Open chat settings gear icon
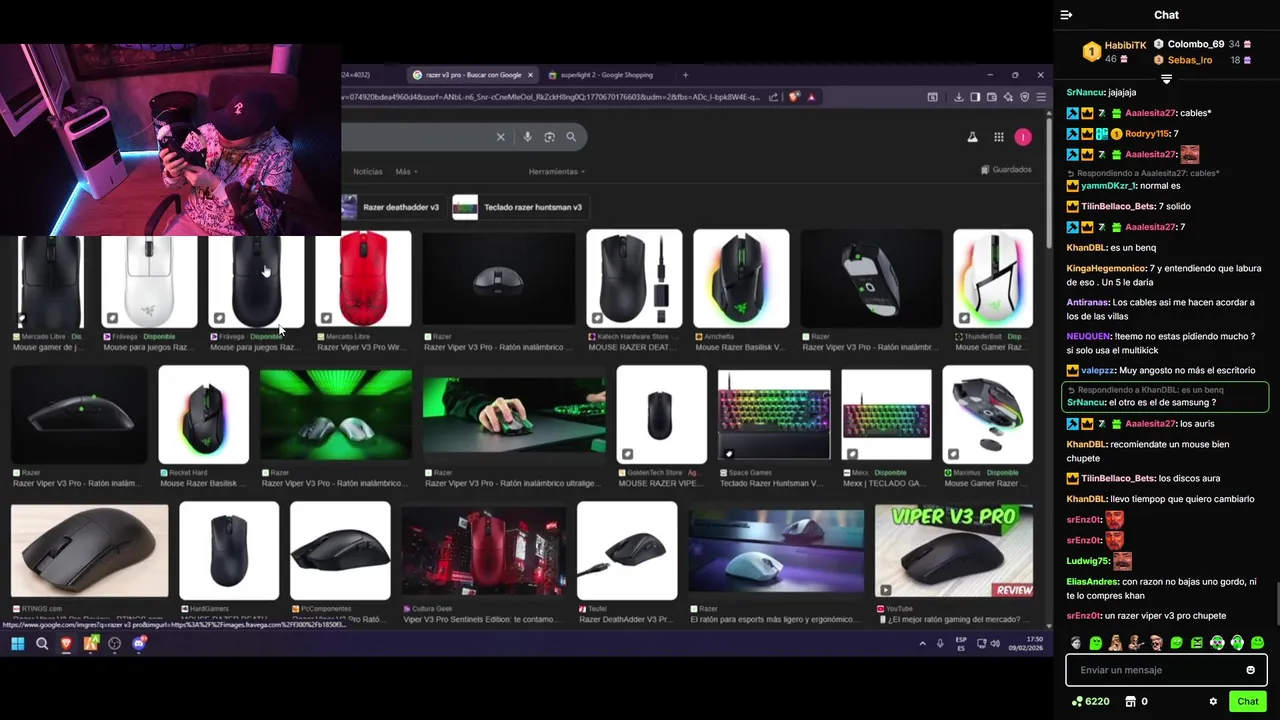Viewport: 1280px width, 720px height. 1213,702
